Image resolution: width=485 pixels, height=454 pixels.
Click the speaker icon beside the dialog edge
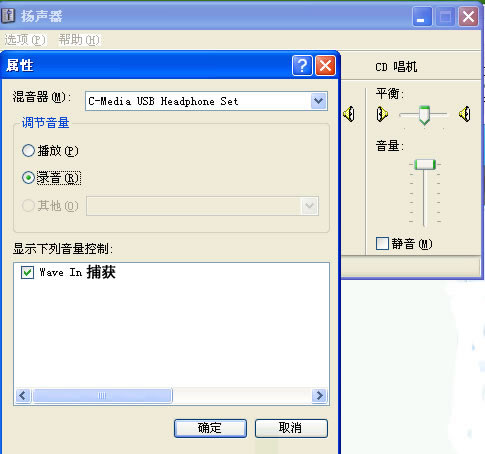(x=349, y=114)
